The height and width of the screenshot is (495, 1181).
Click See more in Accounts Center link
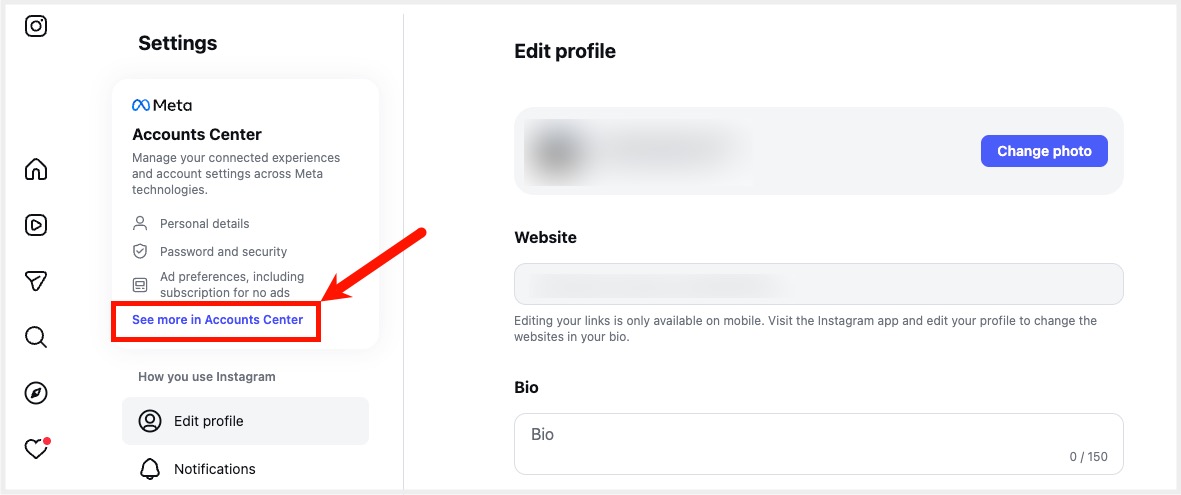217,320
